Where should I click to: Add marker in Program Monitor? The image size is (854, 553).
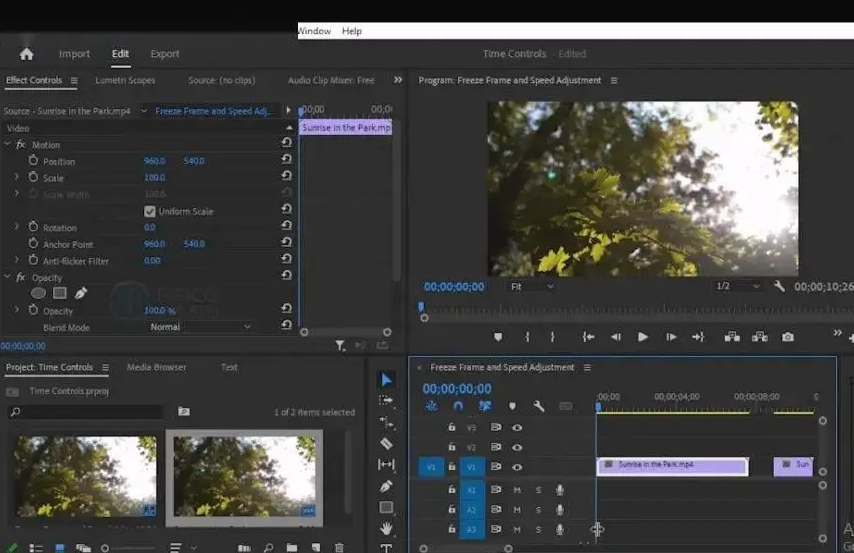coord(498,337)
